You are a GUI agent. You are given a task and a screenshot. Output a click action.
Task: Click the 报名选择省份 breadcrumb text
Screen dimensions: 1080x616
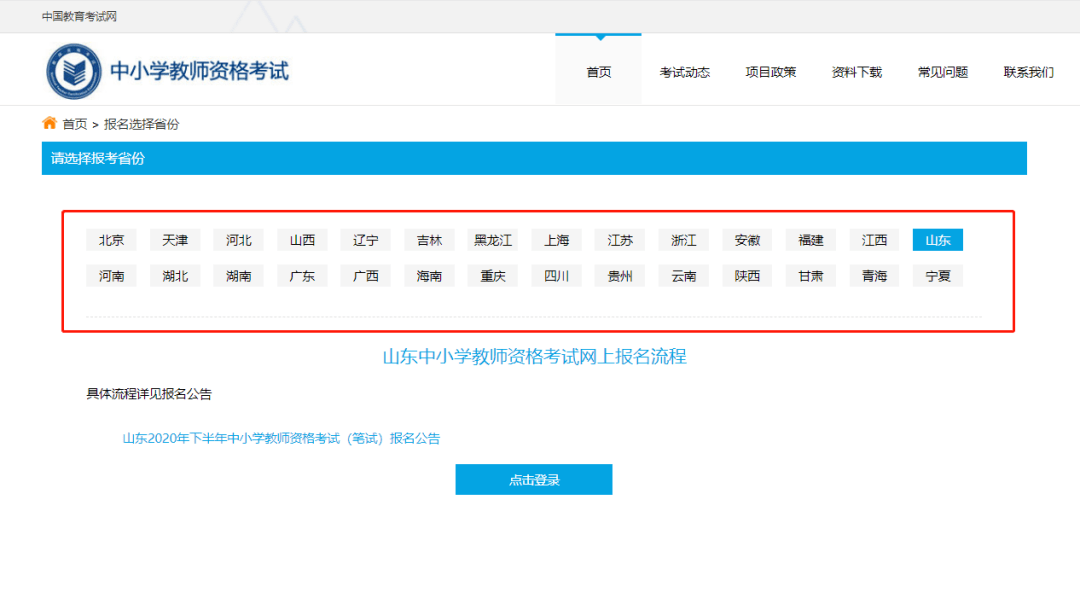pos(141,124)
